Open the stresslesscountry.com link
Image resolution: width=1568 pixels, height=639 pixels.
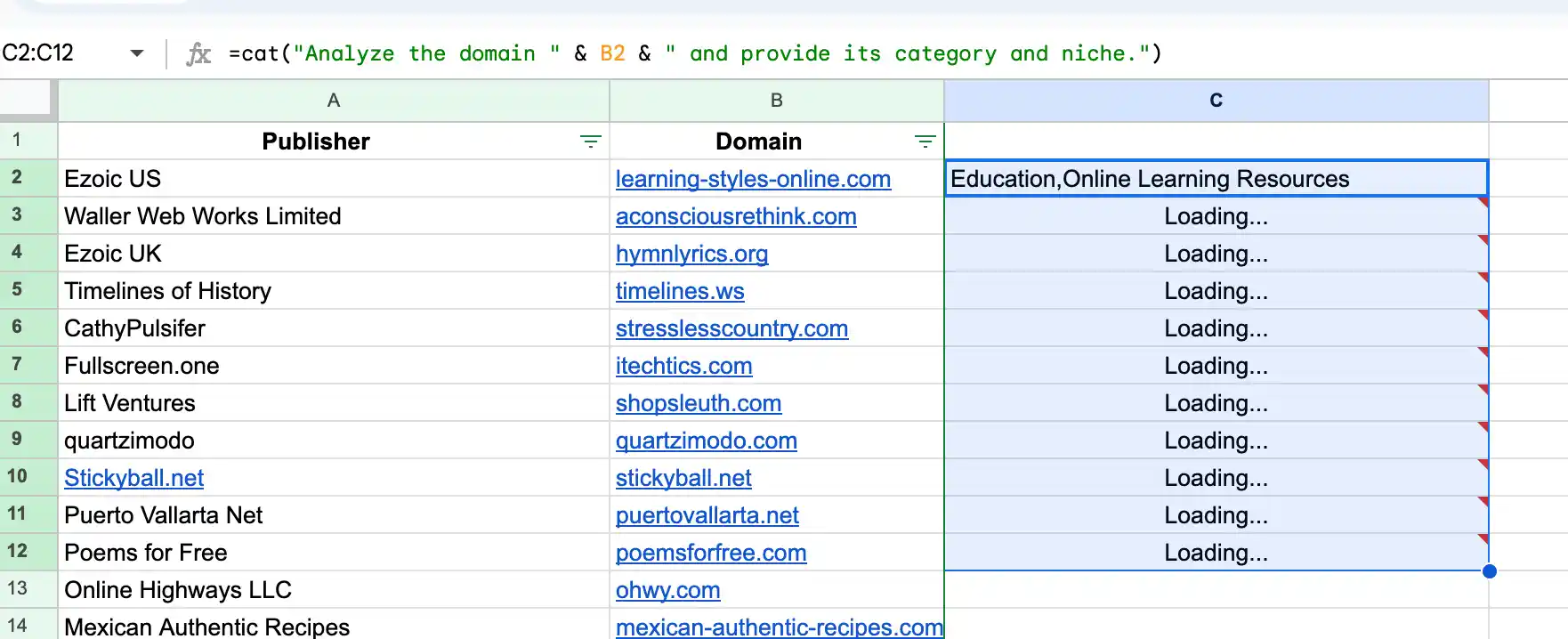pos(731,328)
